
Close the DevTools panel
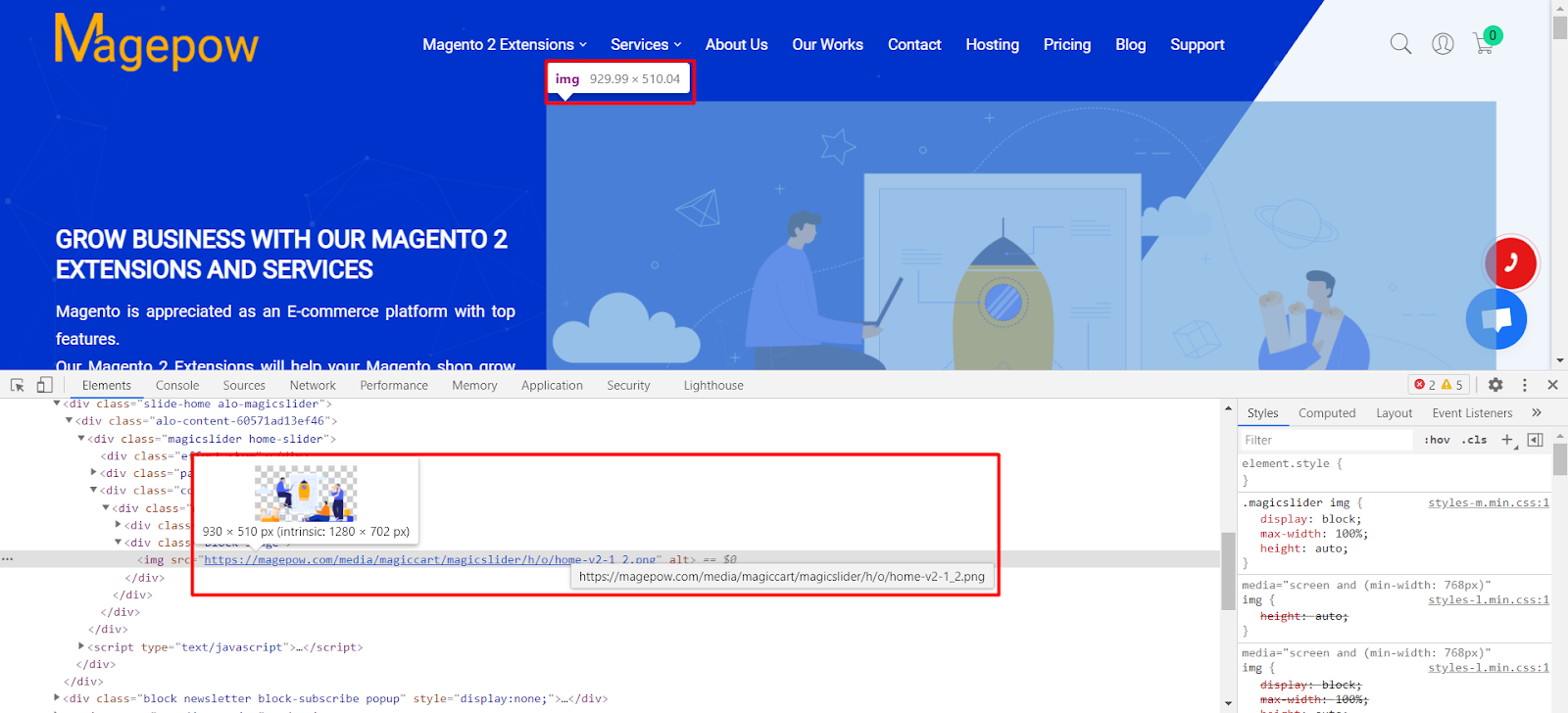point(1552,385)
